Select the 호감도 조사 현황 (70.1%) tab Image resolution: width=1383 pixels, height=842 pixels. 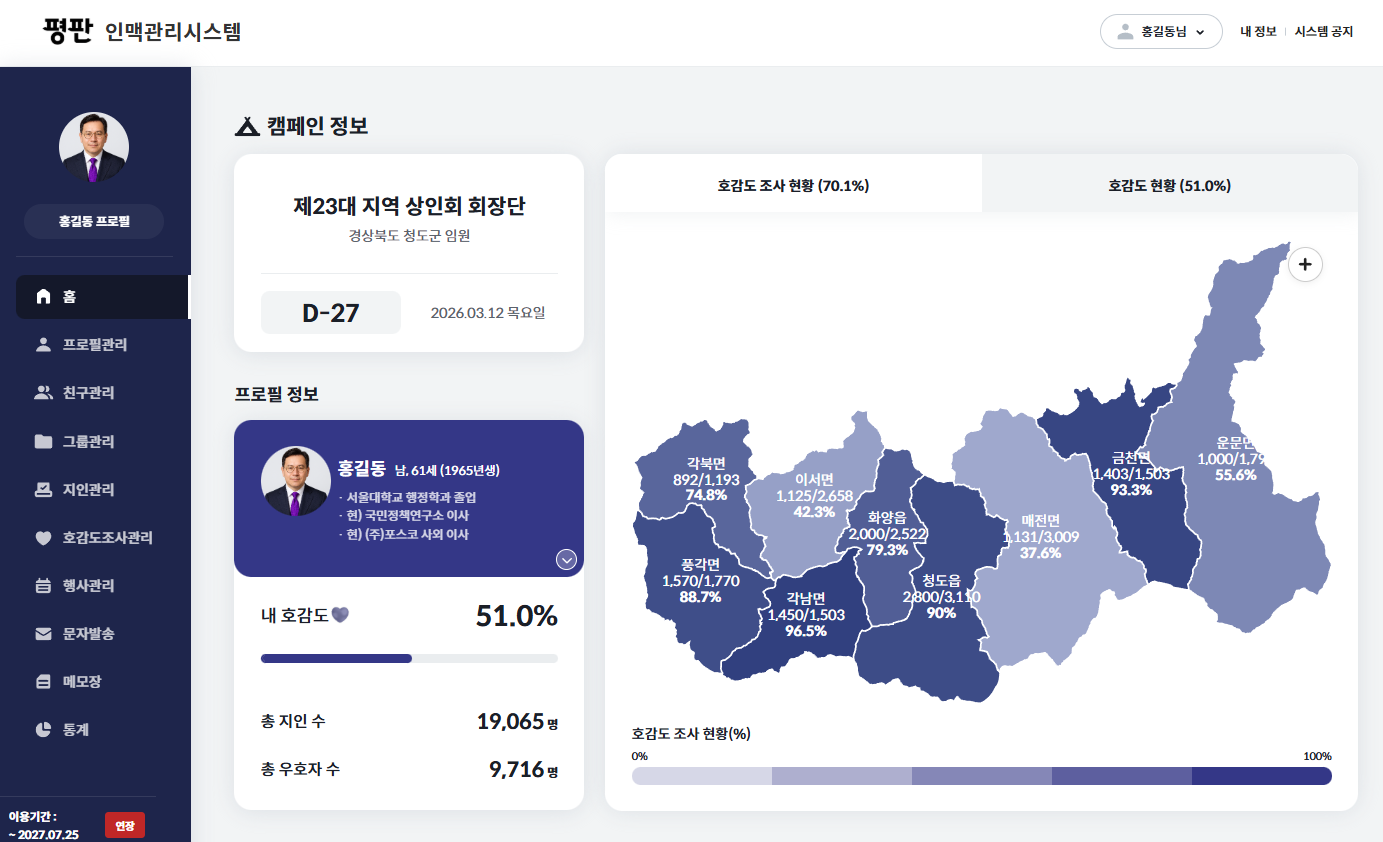pos(793,185)
